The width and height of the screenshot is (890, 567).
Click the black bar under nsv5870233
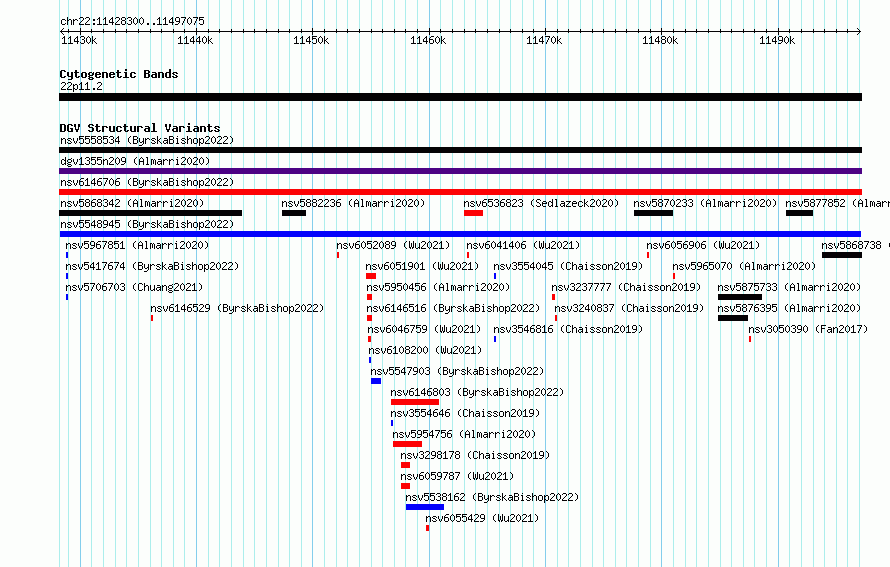click(x=653, y=213)
